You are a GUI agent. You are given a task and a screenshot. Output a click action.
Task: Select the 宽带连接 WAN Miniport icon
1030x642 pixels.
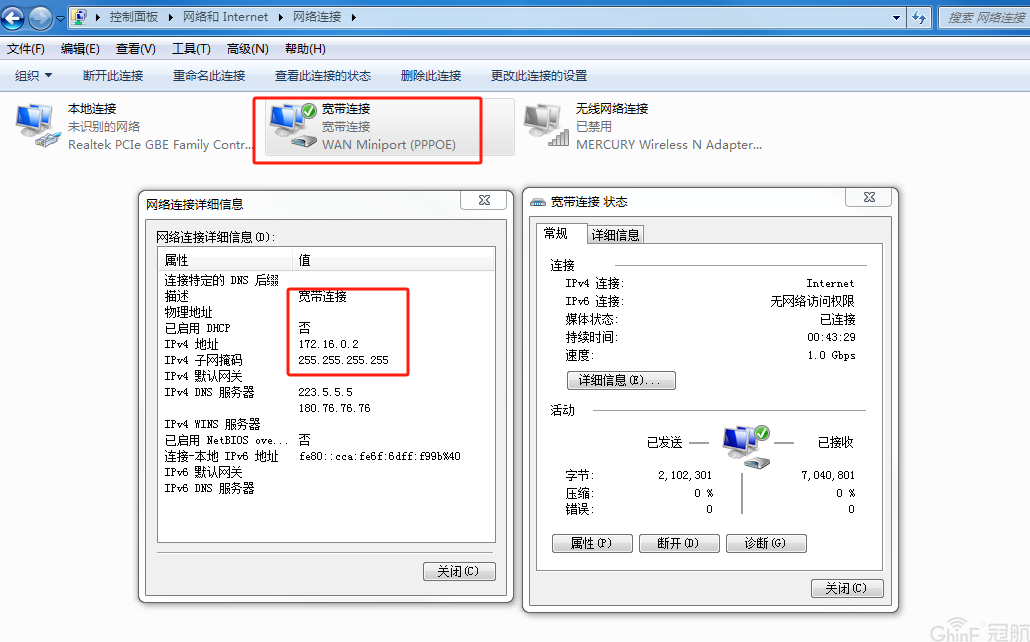point(292,126)
